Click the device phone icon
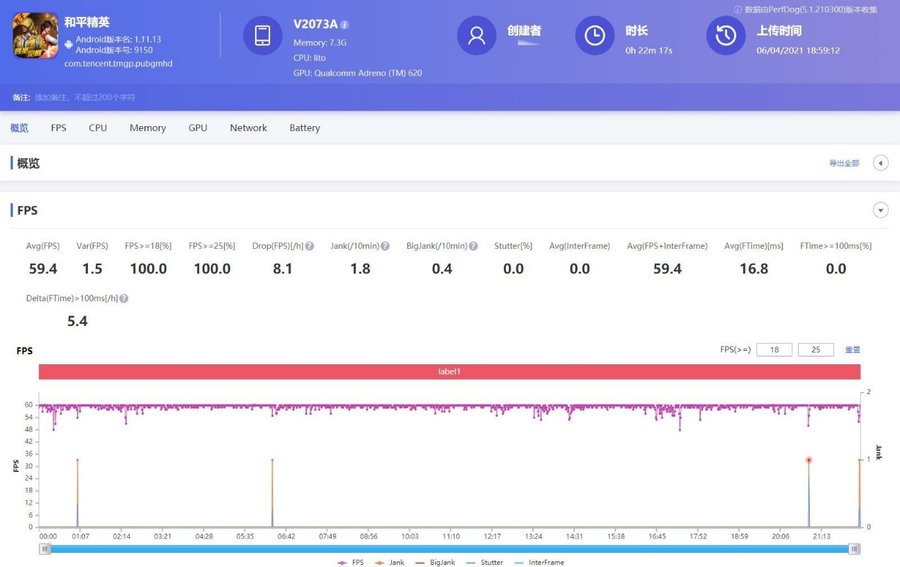Viewport: 900px width, 567px height. coord(262,36)
